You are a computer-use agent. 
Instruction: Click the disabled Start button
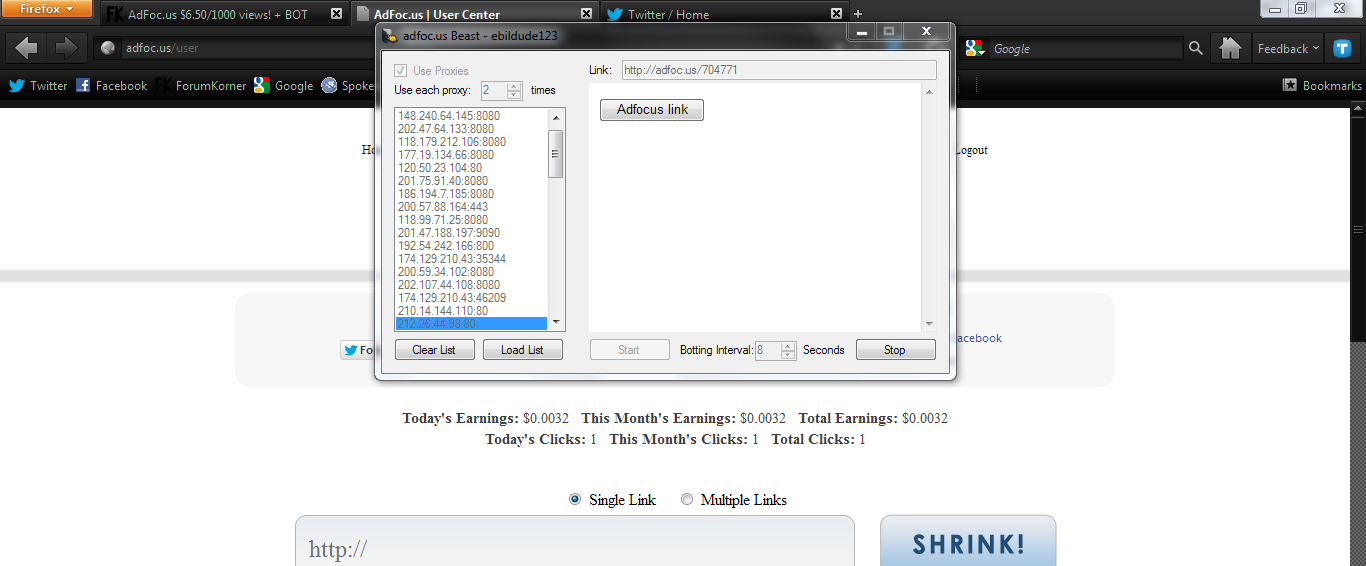629,350
